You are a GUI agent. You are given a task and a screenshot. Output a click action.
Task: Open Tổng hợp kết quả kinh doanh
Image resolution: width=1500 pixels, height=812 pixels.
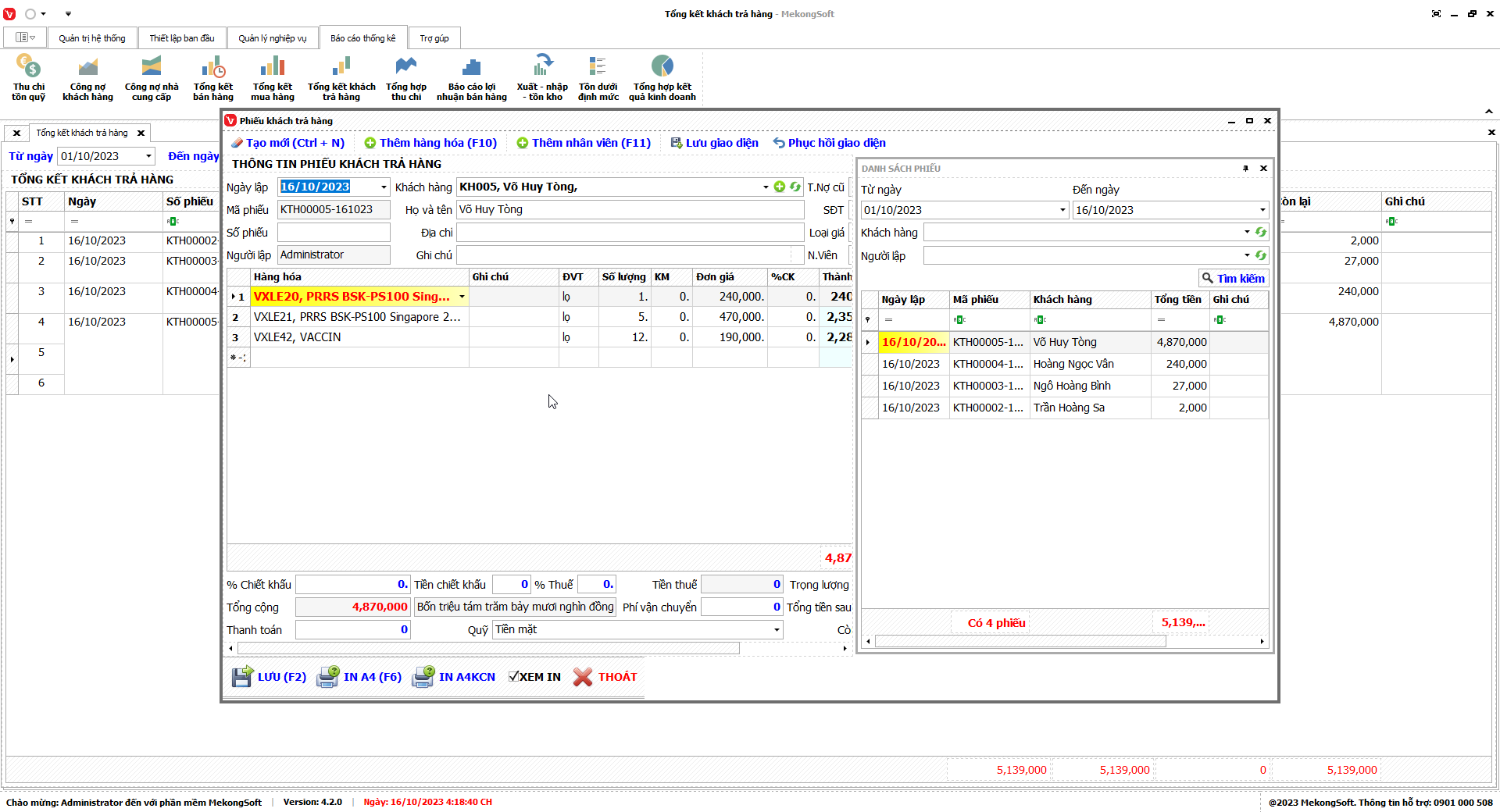[662, 77]
